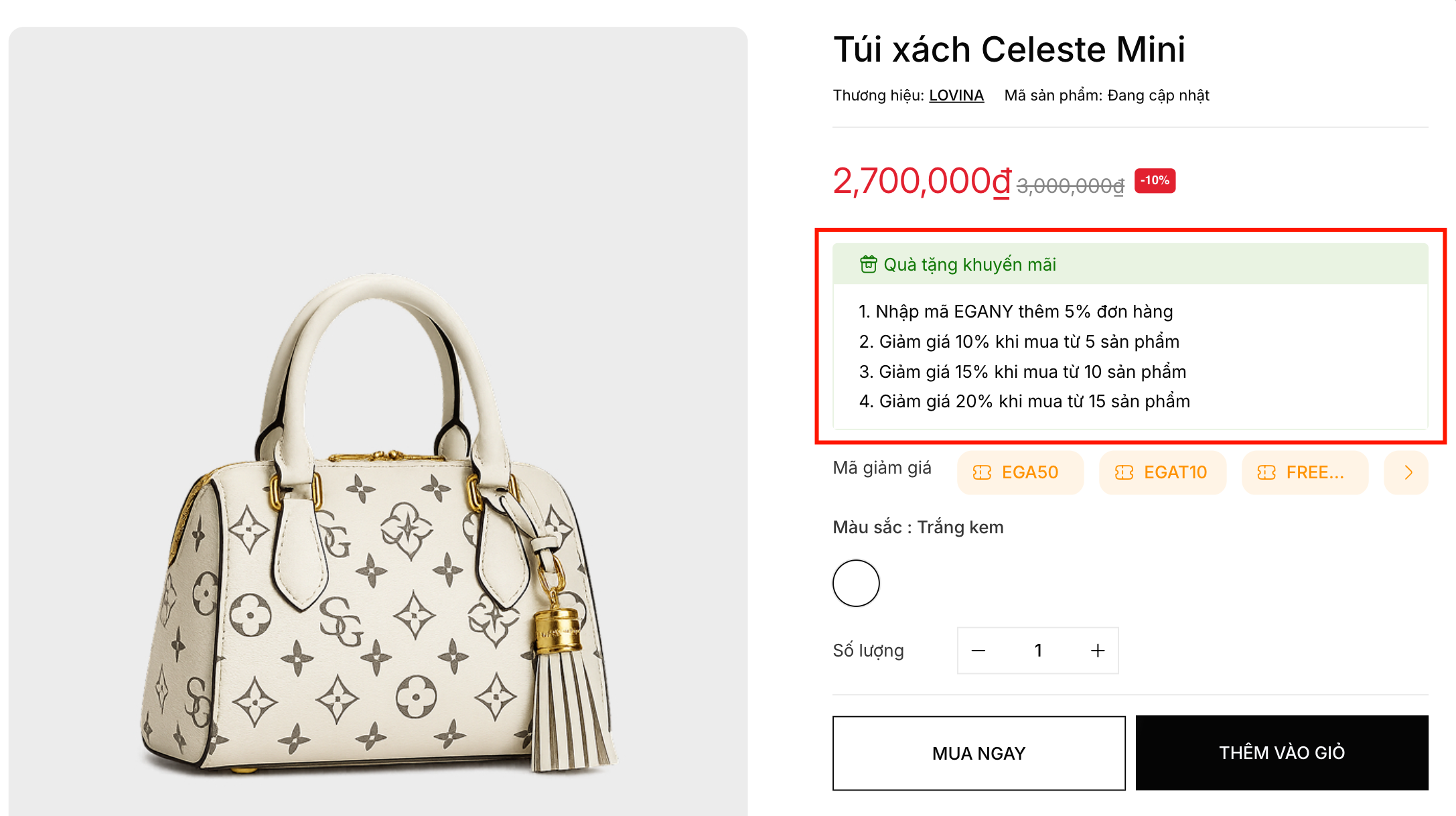
Task: Open the LOVINA brand link
Action: (956, 96)
